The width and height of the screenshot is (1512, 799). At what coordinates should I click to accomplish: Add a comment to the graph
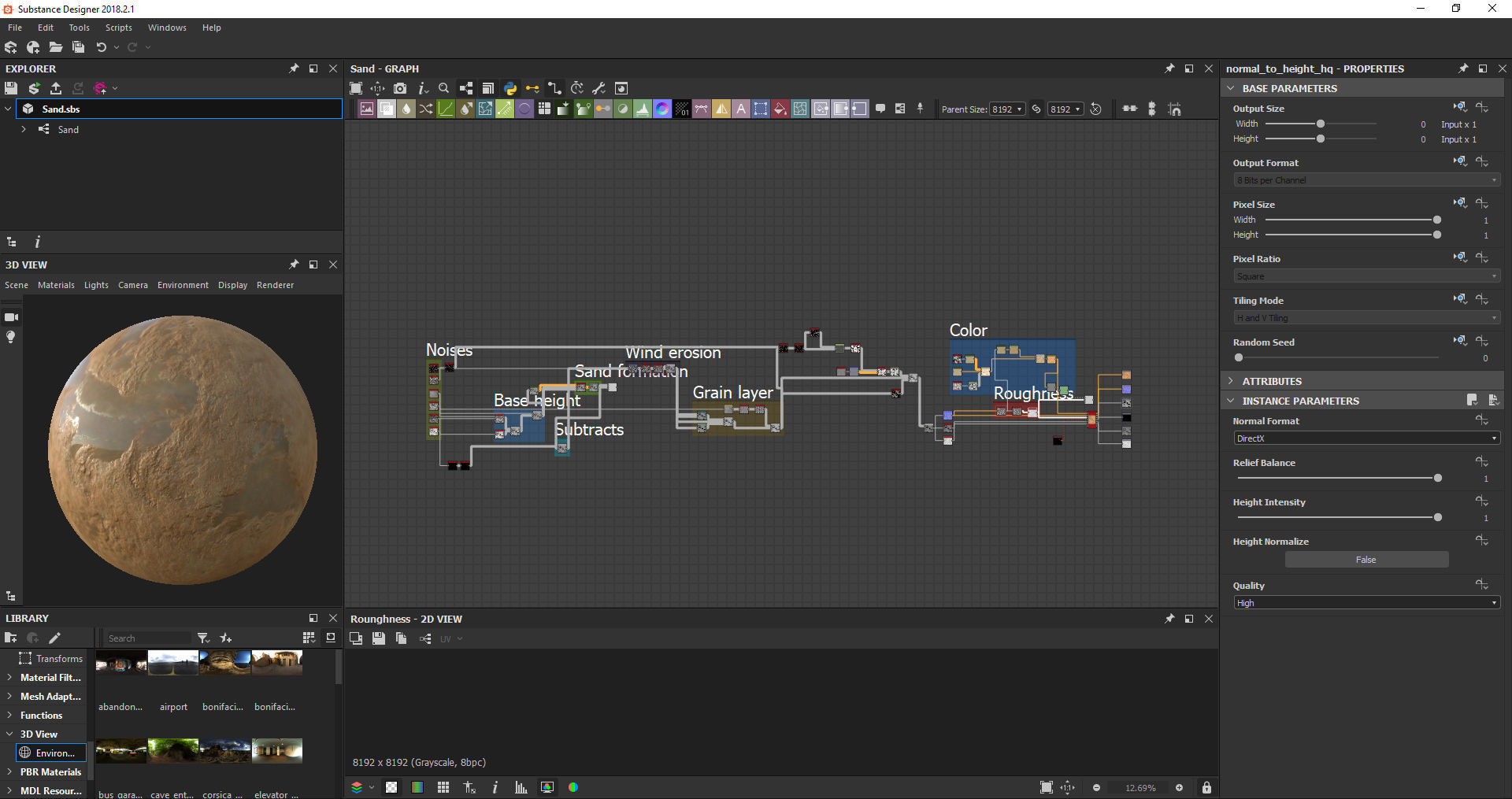pos(880,109)
